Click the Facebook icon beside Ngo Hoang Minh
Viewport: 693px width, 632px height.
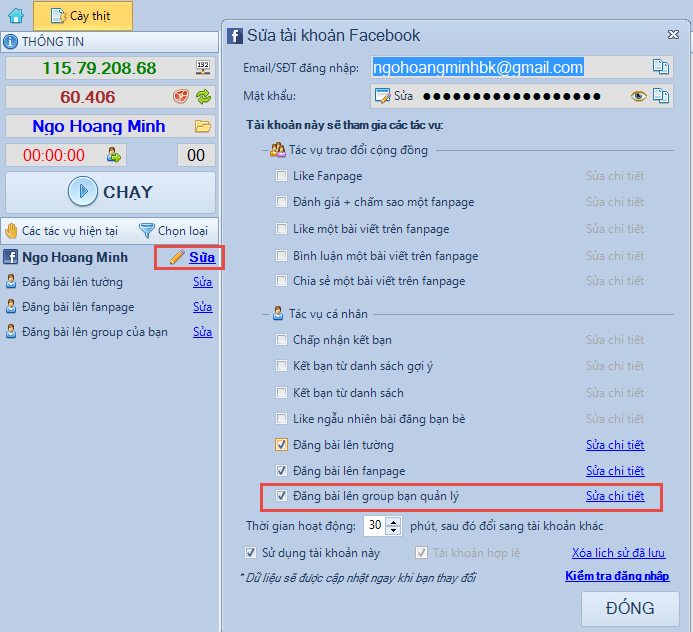(11, 257)
